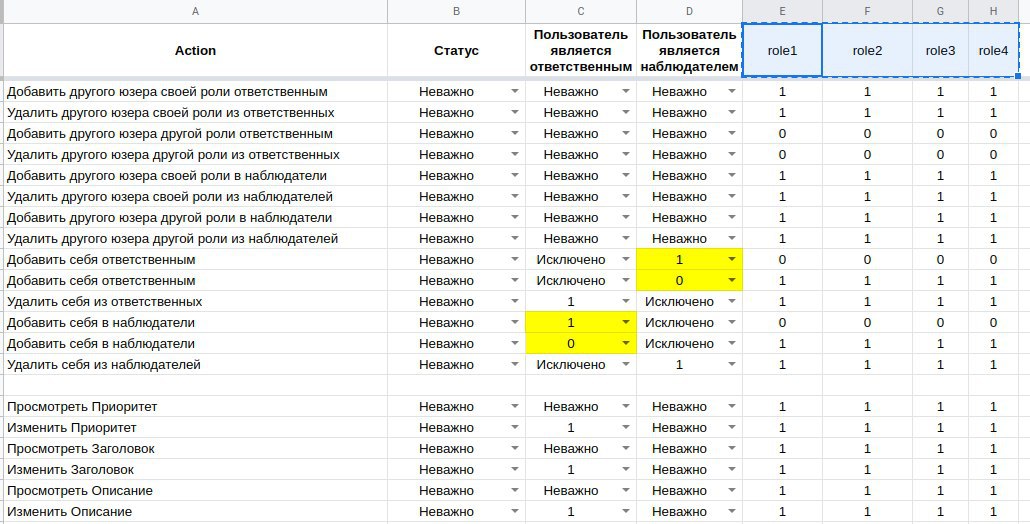Select the role4 header cell
The height and width of the screenshot is (524, 1030).
point(993,51)
